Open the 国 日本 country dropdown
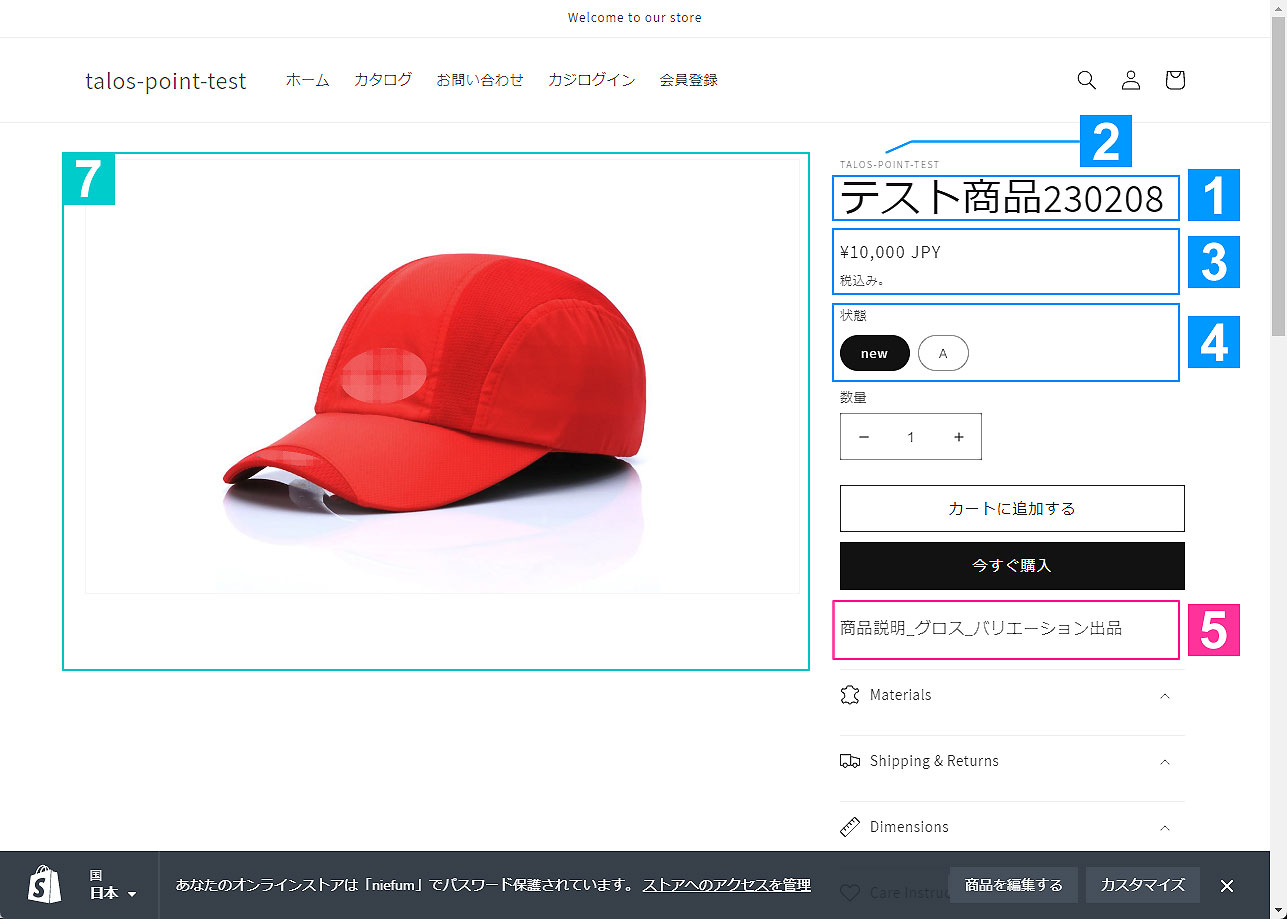Image resolution: width=1287 pixels, height=919 pixels. [x=113, y=885]
